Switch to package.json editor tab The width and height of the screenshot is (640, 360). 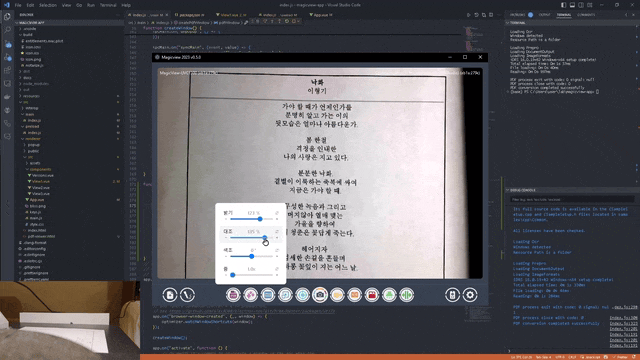point(191,15)
